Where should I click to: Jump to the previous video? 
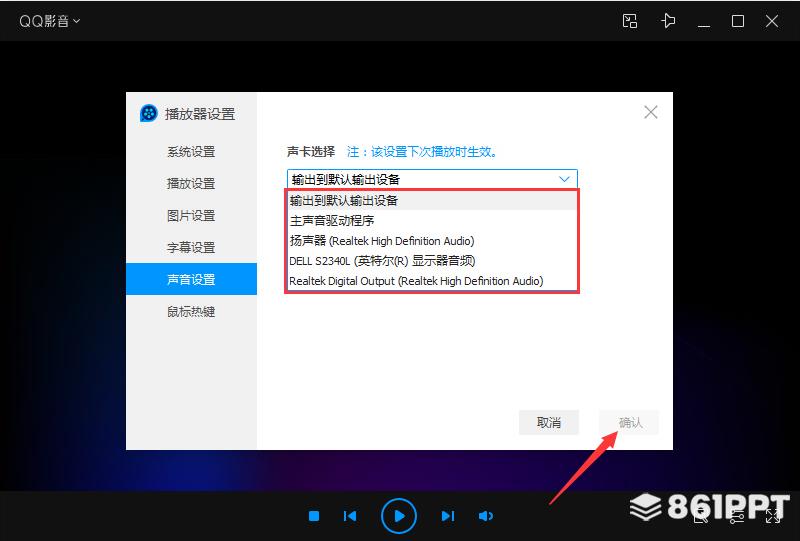pos(350,516)
